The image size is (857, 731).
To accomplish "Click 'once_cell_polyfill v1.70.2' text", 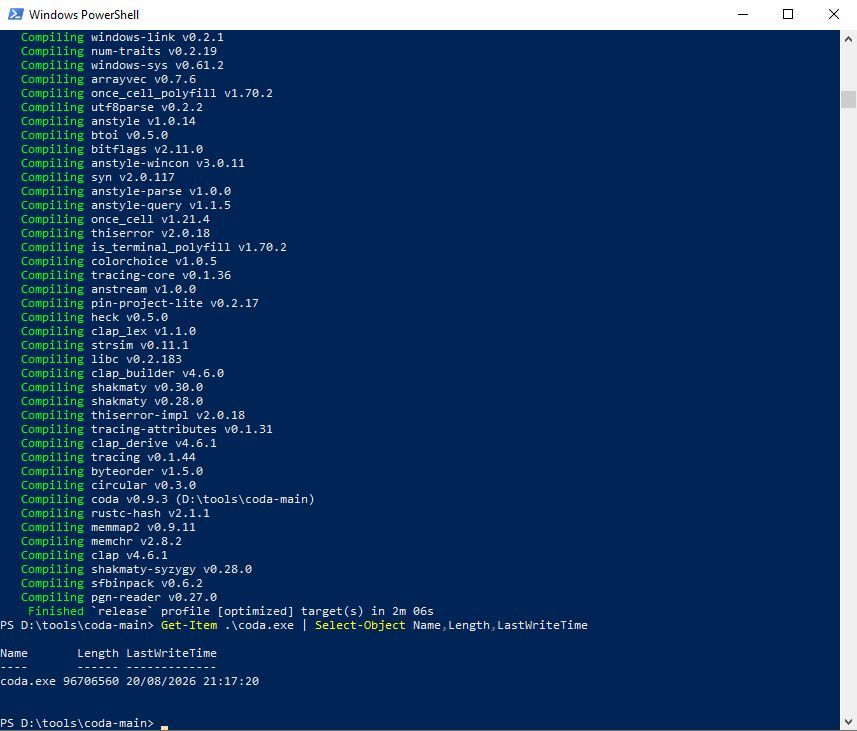I will pyautogui.click(x=181, y=93).
